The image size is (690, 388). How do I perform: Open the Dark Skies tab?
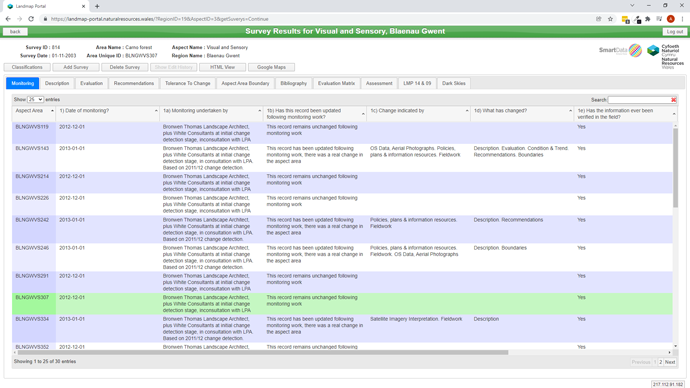[454, 83]
